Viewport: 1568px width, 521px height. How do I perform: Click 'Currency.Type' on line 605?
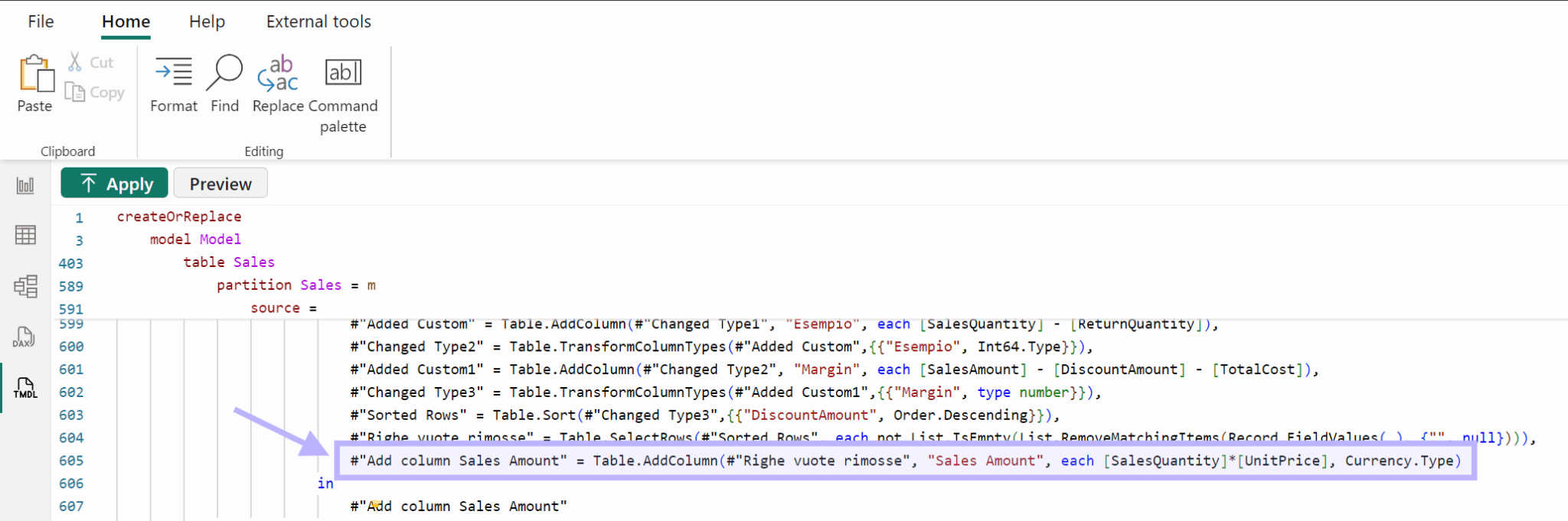1400,461
